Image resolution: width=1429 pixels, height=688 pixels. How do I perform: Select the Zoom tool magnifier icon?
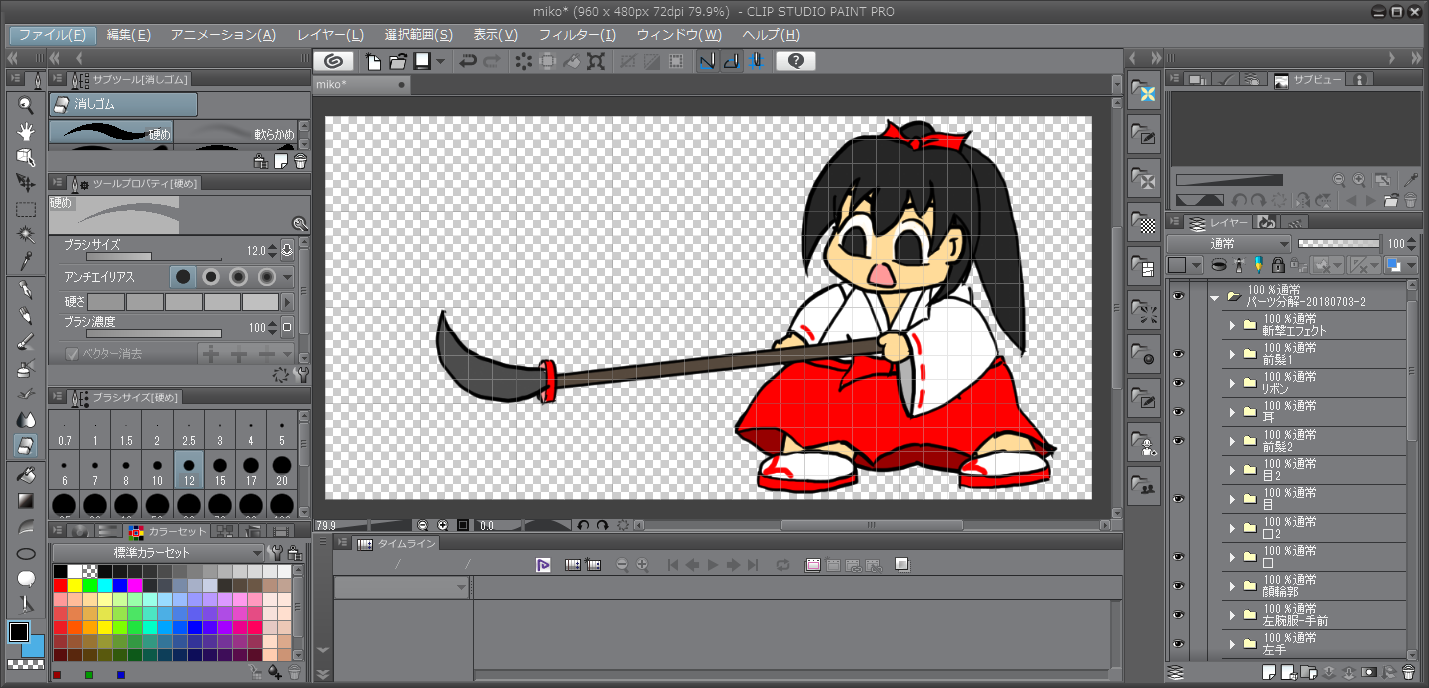coord(25,104)
